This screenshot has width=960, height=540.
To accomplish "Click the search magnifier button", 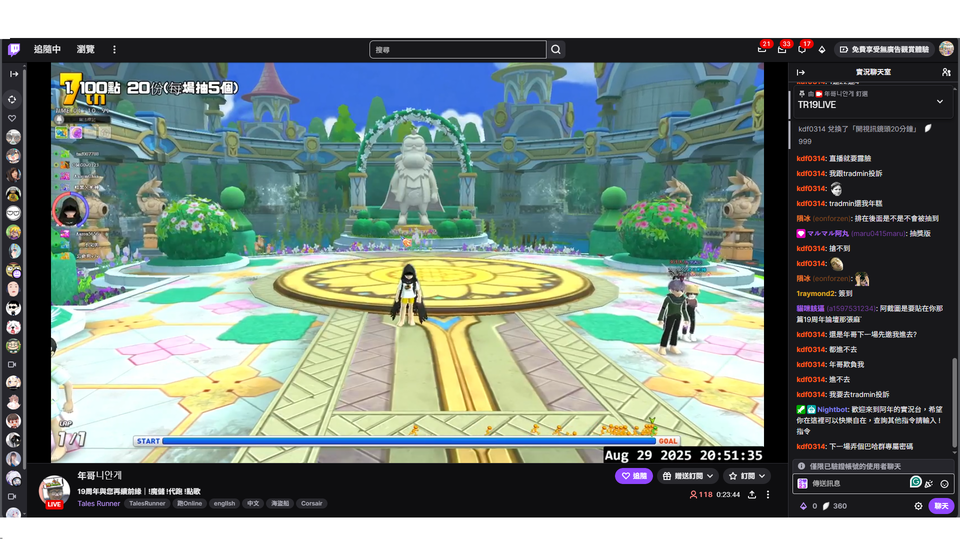I will pyautogui.click(x=557, y=49).
